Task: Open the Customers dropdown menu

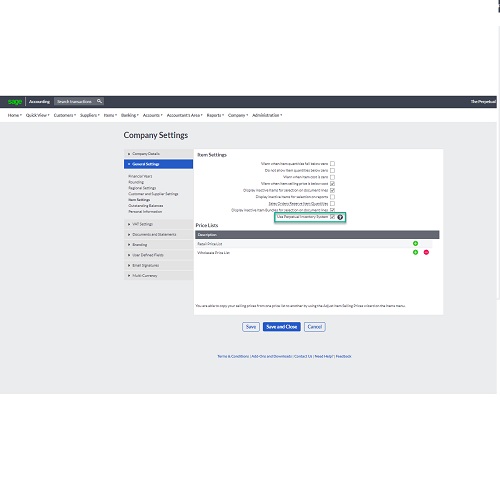Action: (x=65, y=115)
